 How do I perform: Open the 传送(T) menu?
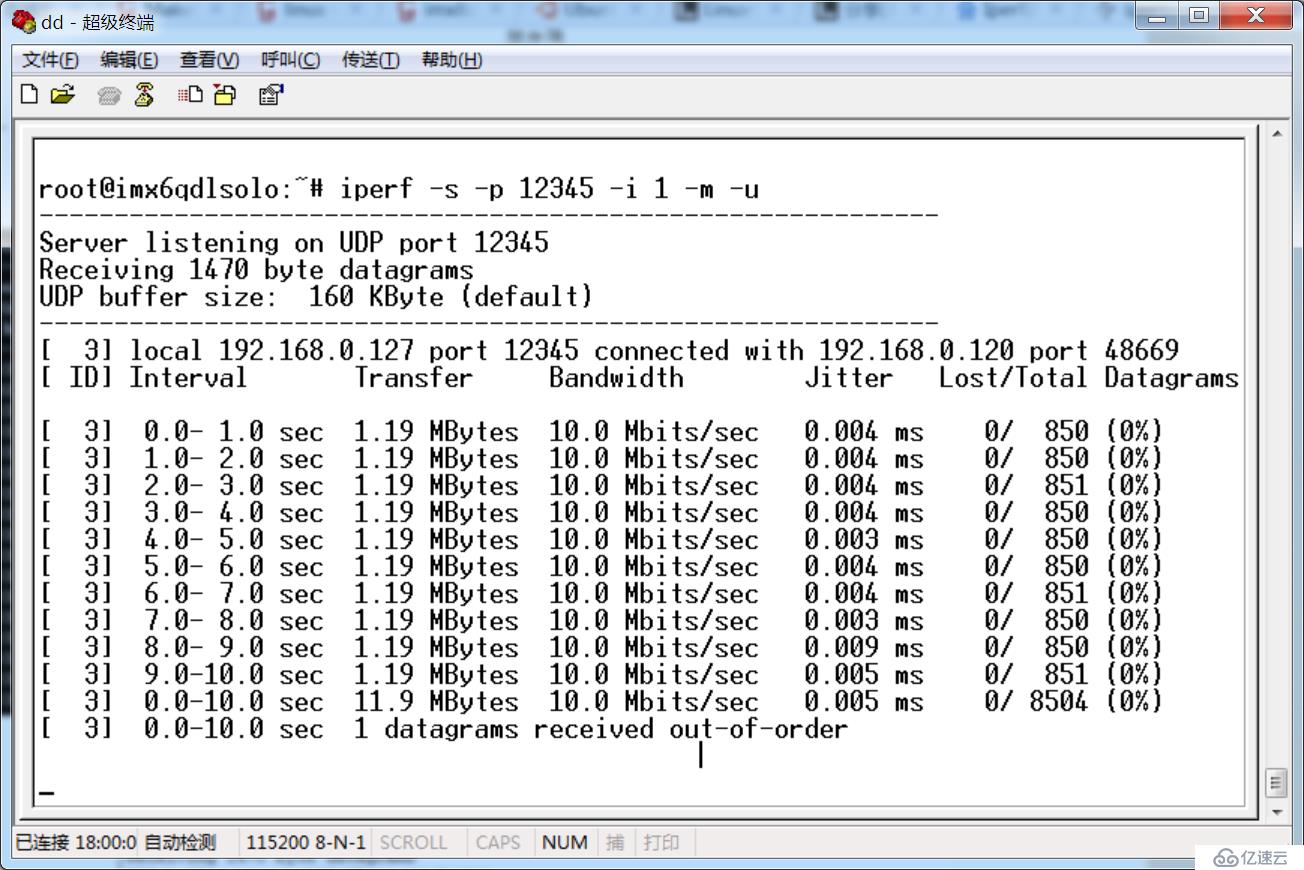coord(370,60)
